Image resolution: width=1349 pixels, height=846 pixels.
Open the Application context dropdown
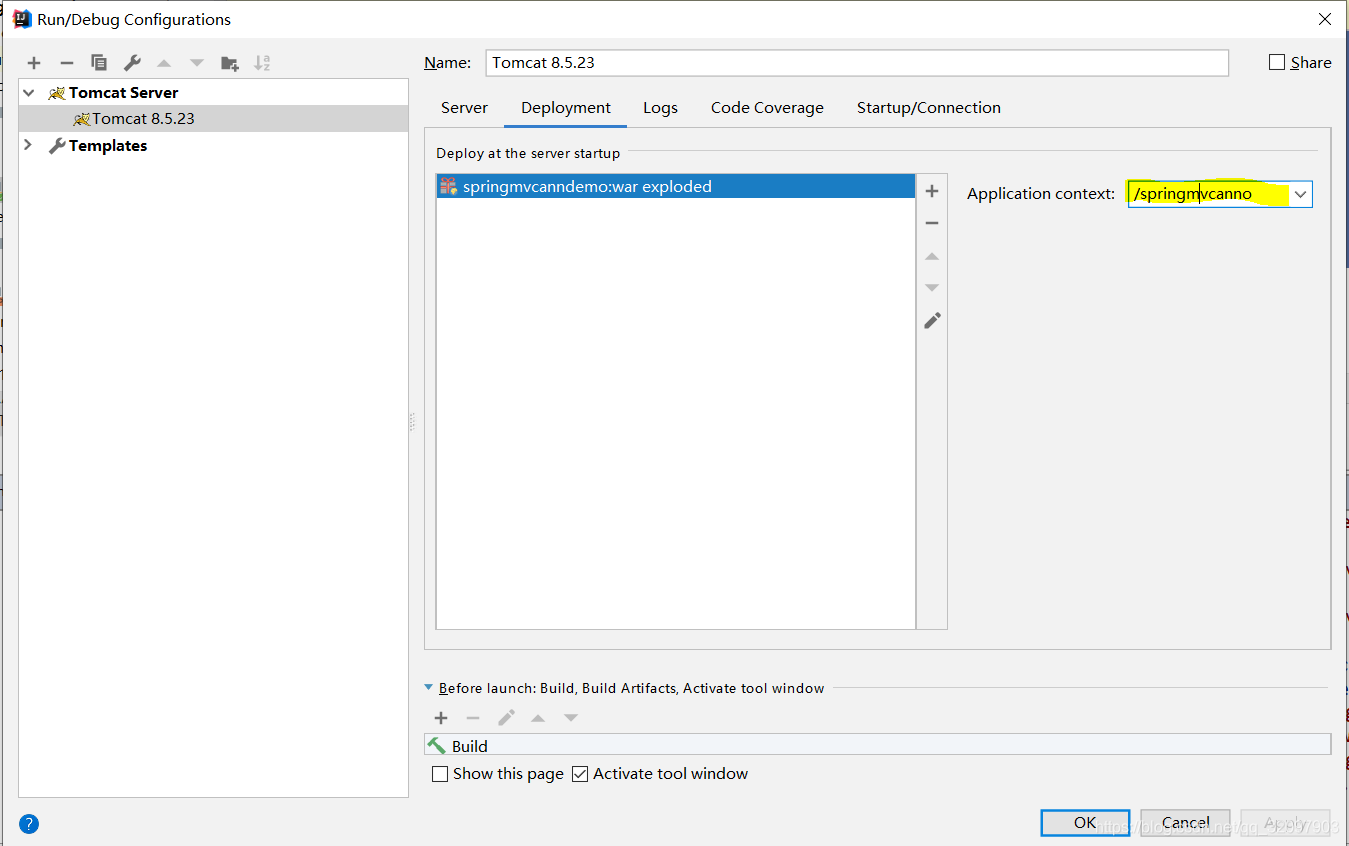1300,194
